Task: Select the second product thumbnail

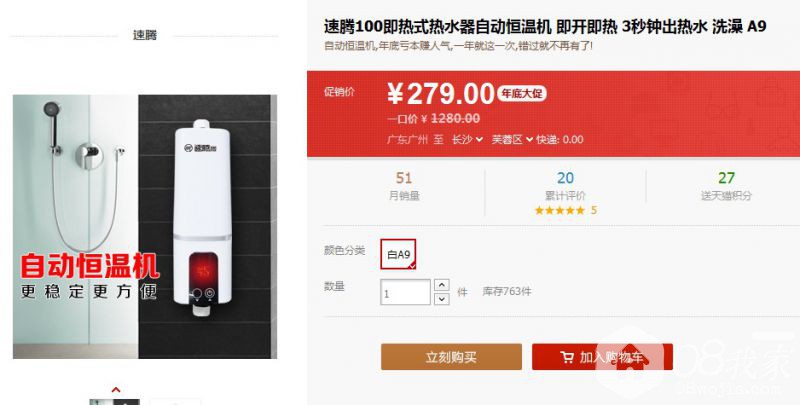Action: point(175,402)
